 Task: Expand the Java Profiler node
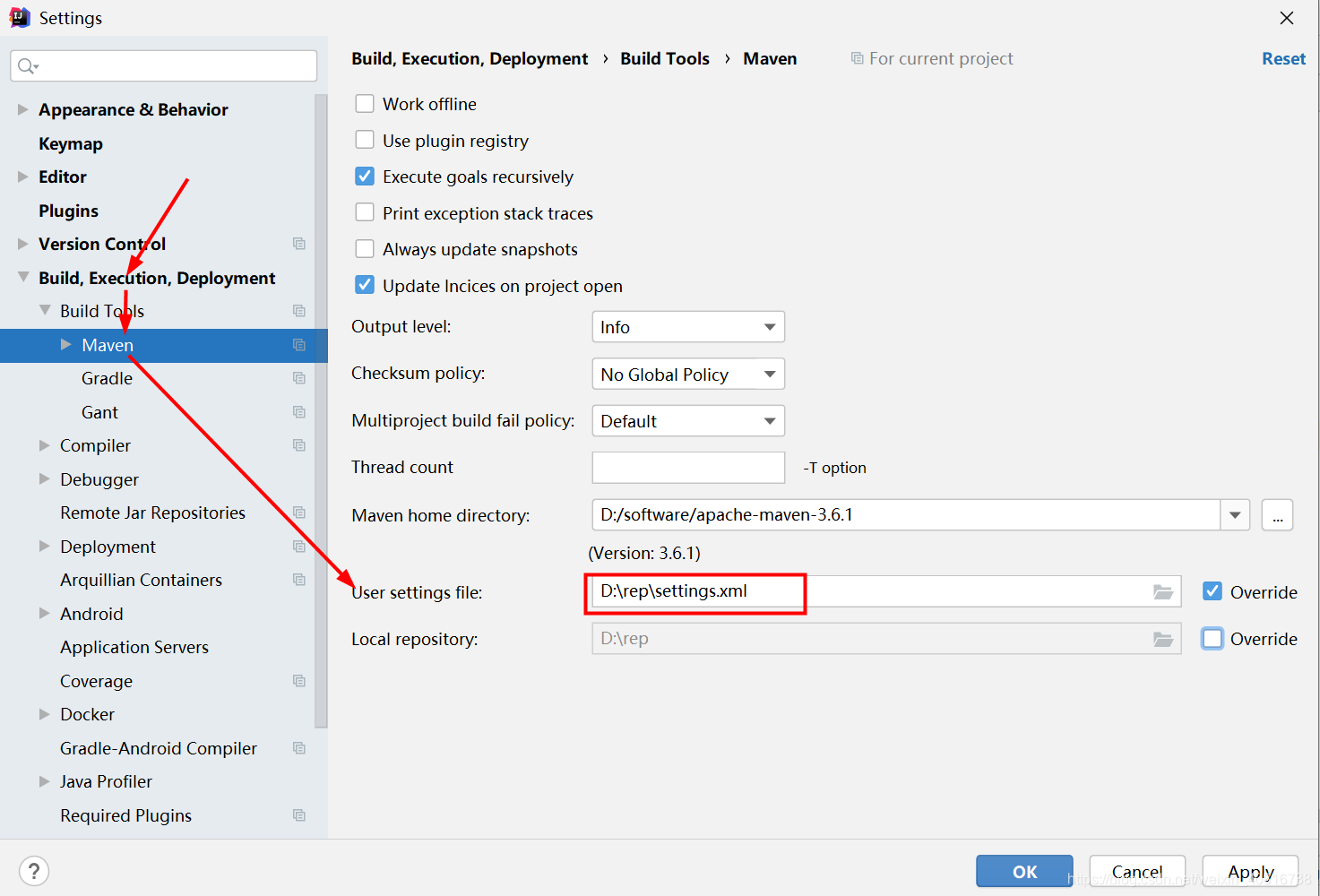45,781
